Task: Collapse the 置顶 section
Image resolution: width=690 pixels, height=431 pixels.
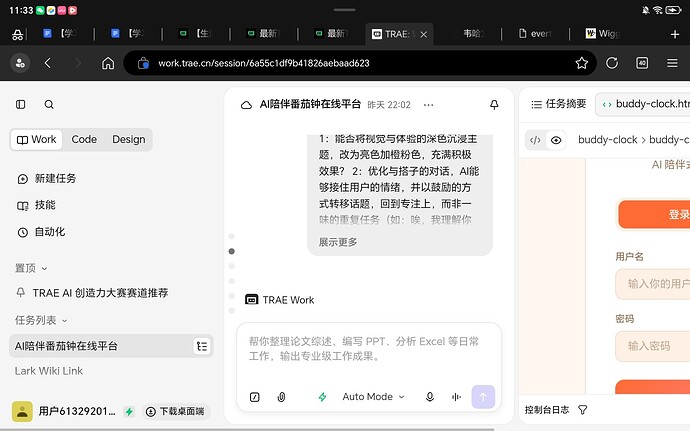Action: point(31,268)
